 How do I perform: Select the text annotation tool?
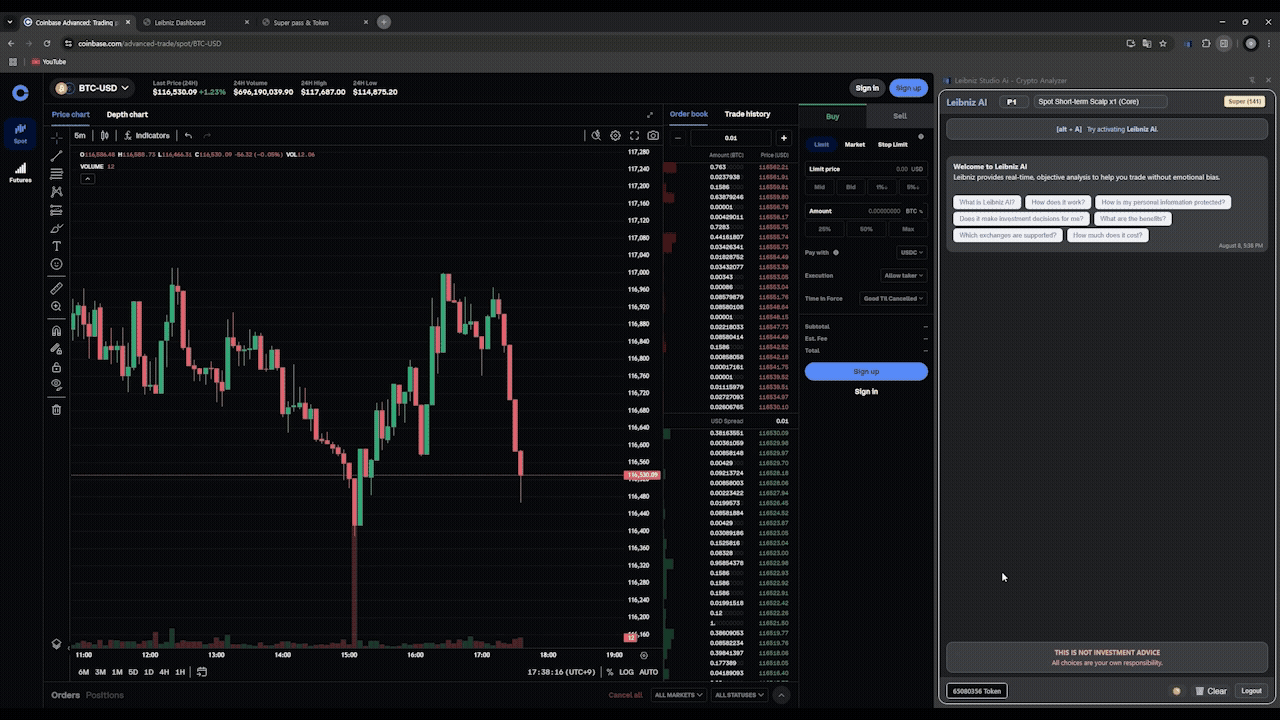[56, 246]
